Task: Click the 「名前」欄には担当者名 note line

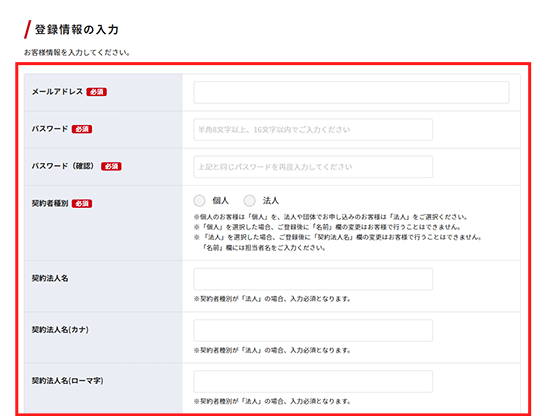Action: (x=264, y=248)
